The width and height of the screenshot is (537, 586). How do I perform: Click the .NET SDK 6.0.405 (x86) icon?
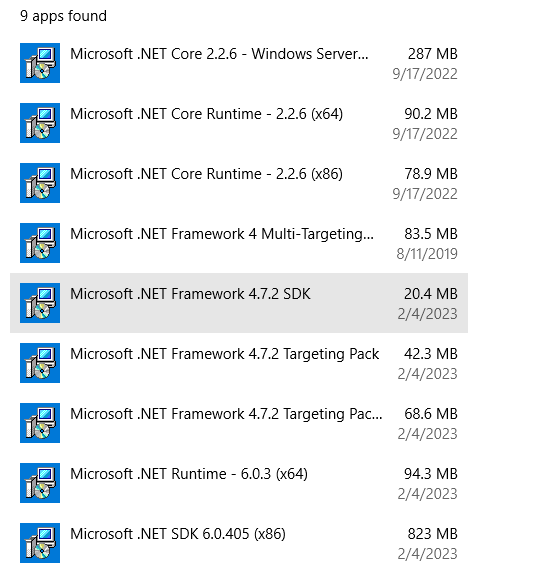(x=40, y=543)
